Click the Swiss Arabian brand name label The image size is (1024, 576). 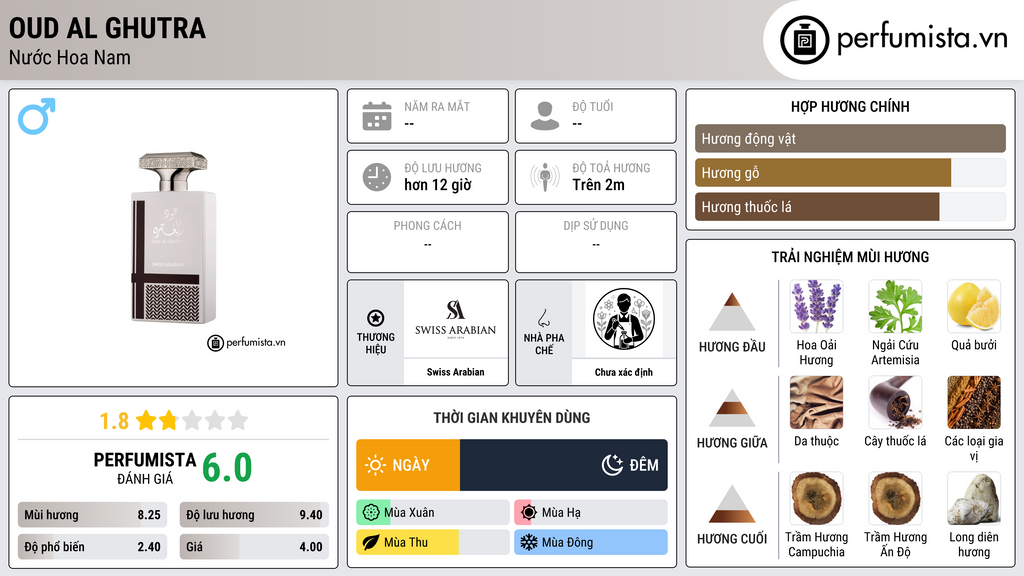[x=455, y=372]
